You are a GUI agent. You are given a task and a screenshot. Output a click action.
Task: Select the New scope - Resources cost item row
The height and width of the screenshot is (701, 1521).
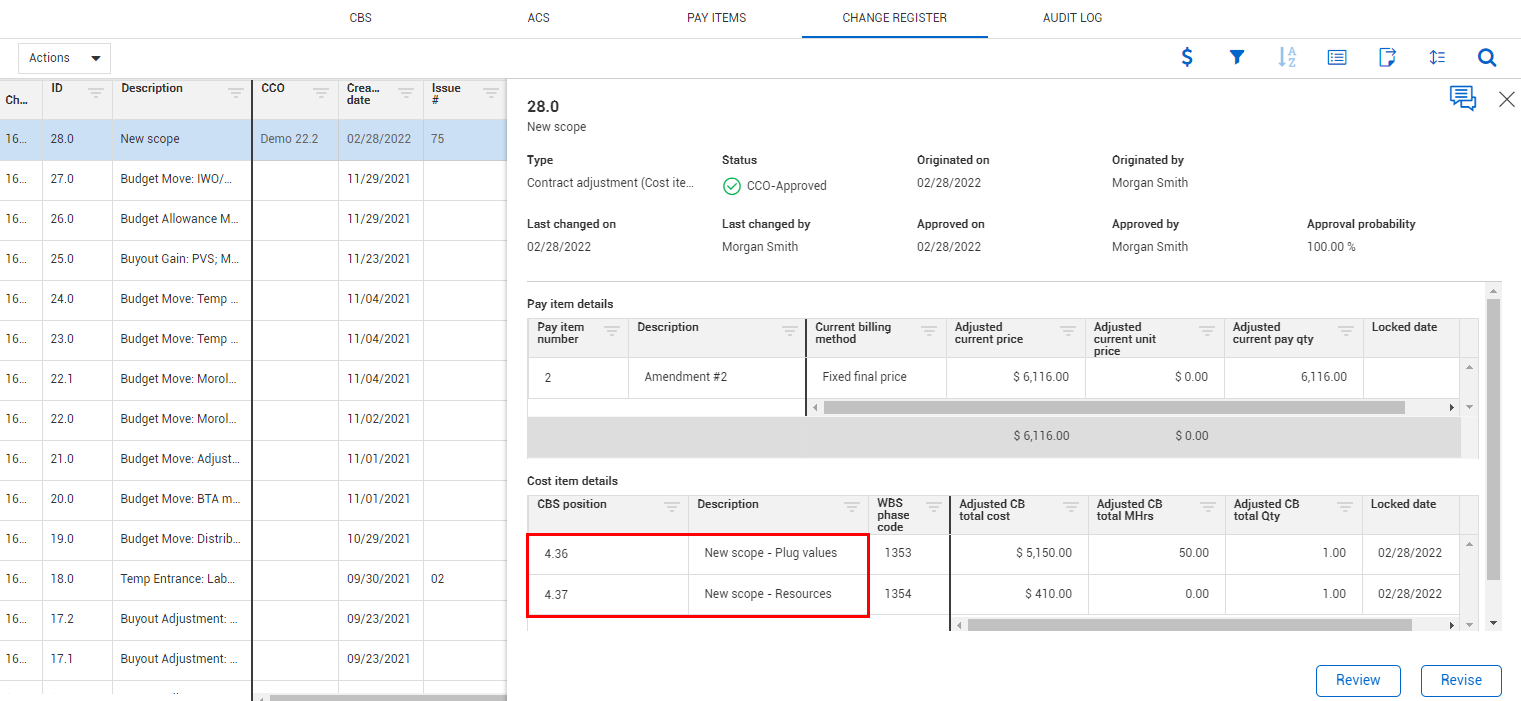[x=767, y=594]
